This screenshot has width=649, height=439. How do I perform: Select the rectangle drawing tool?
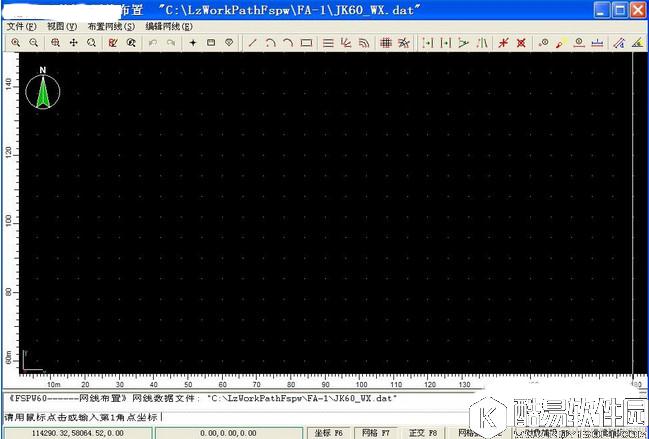306,43
